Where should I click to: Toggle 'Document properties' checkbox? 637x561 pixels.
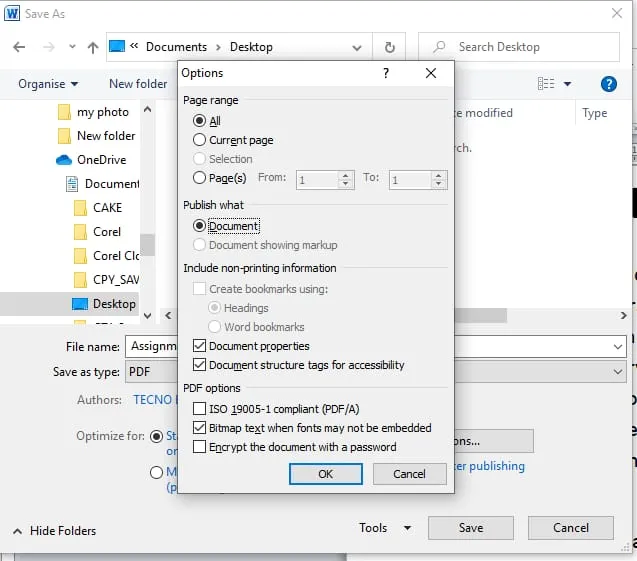[199, 346]
